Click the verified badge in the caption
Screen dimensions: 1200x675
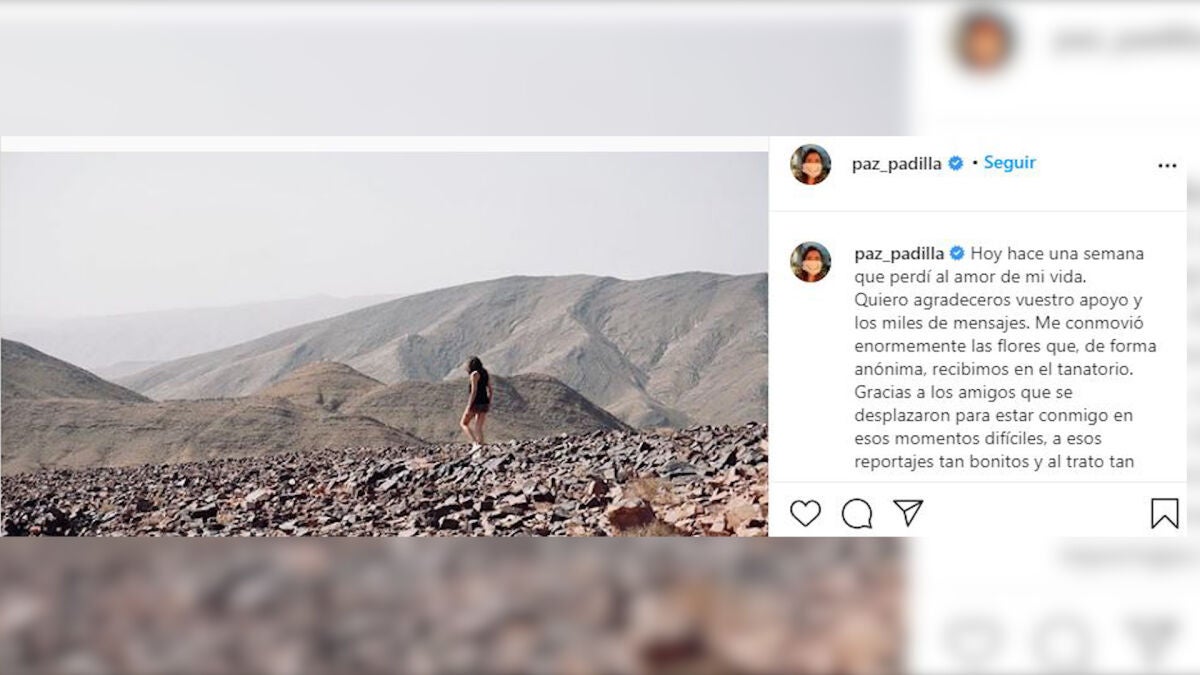coord(958,253)
